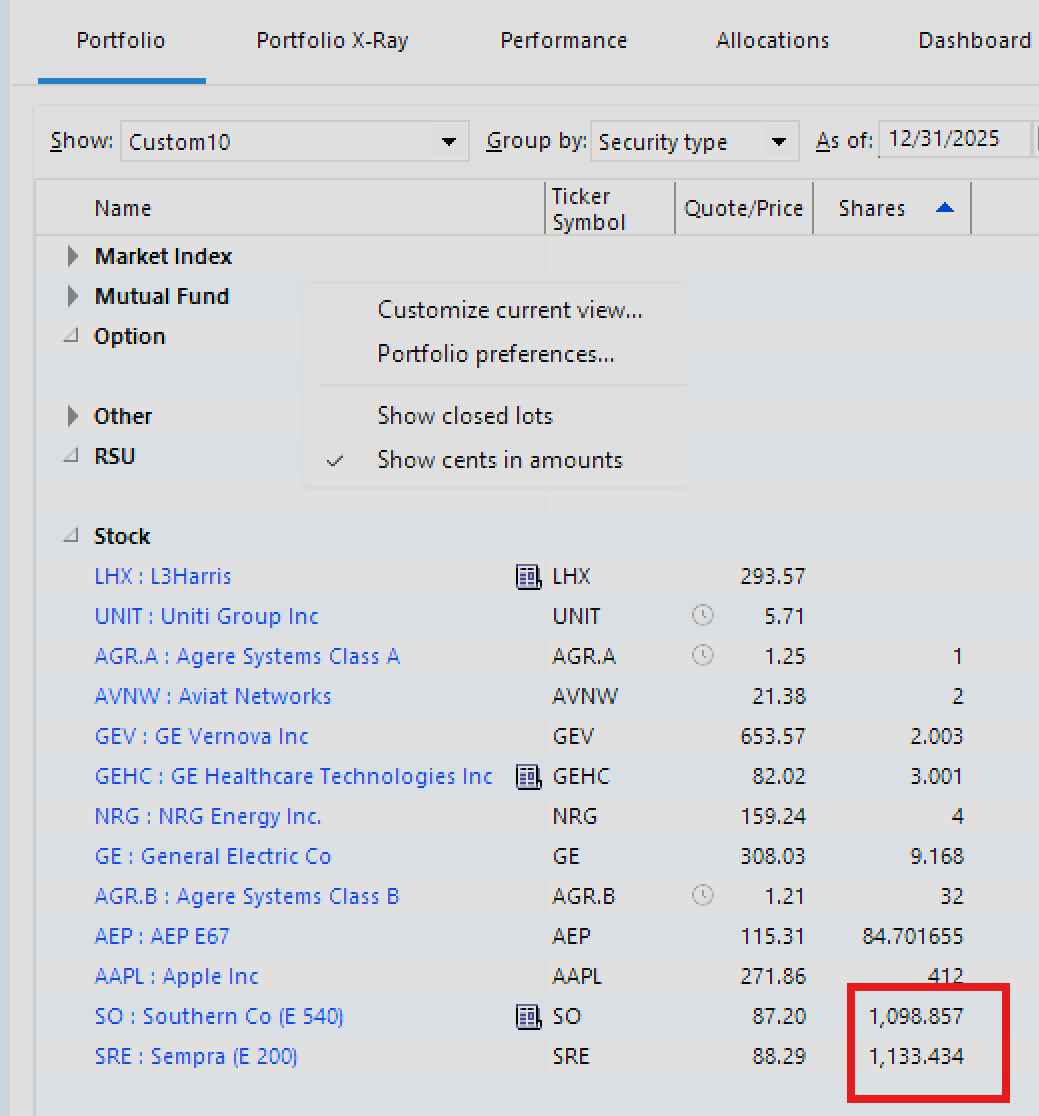Expand the Mutual Fund group
The image size is (1039, 1116).
(72, 296)
